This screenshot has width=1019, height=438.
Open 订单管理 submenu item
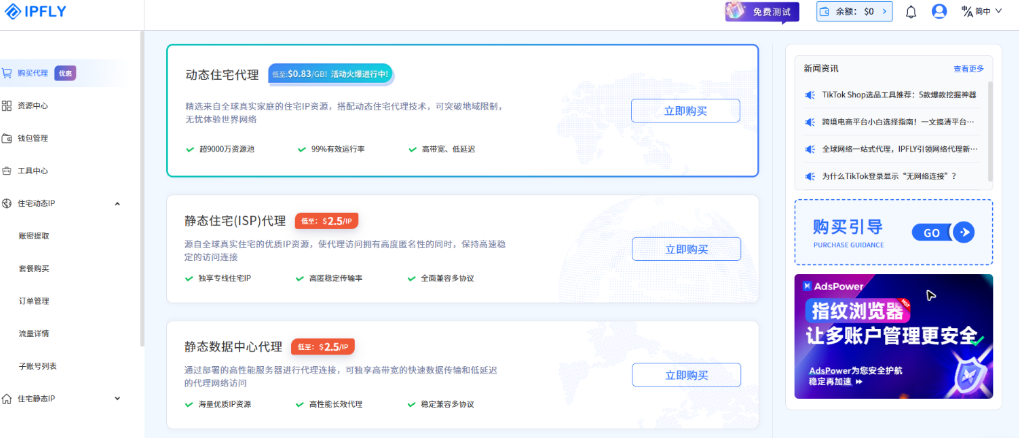34,301
